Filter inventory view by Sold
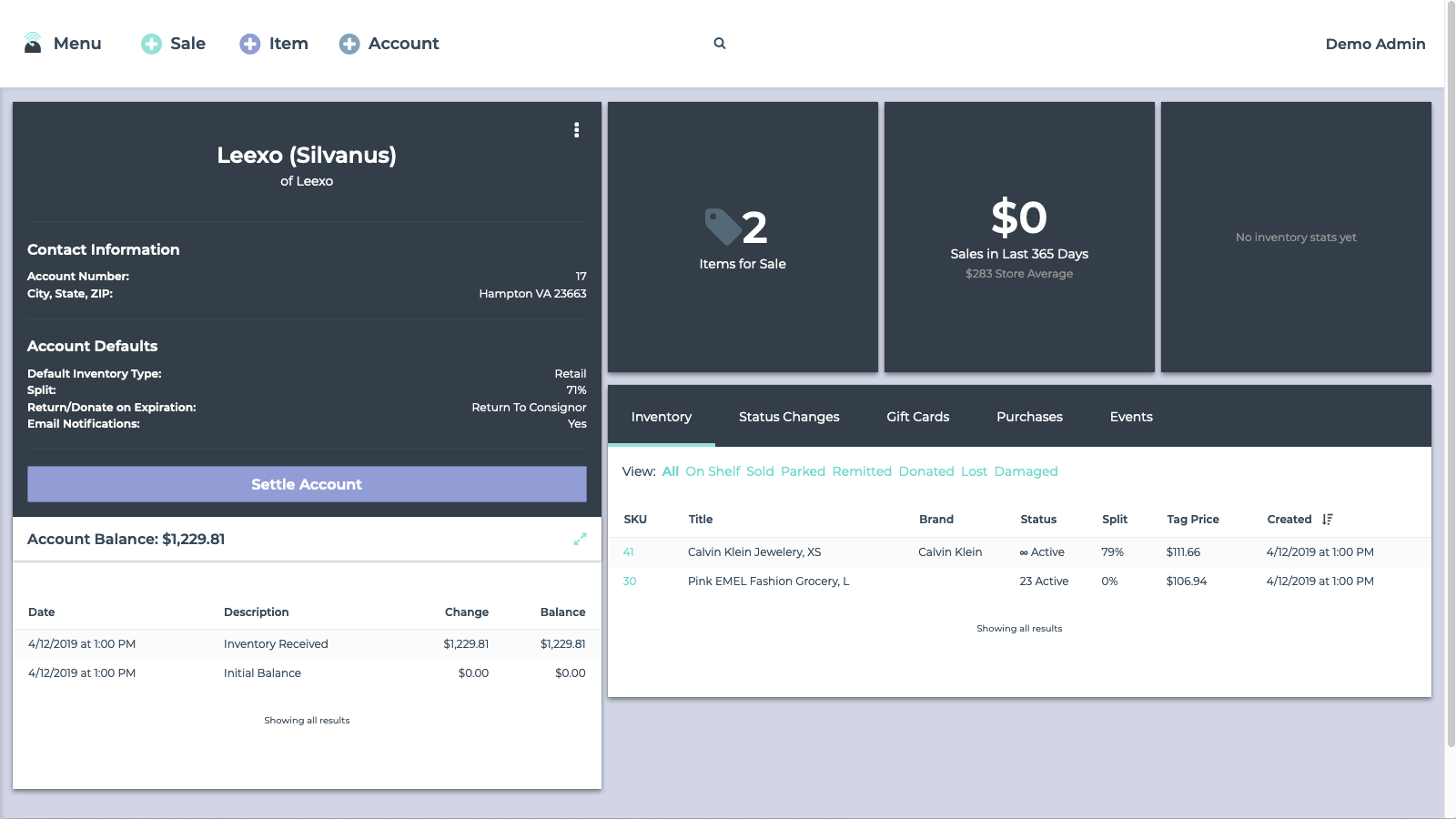1456x819 pixels. click(x=760, y=471)
